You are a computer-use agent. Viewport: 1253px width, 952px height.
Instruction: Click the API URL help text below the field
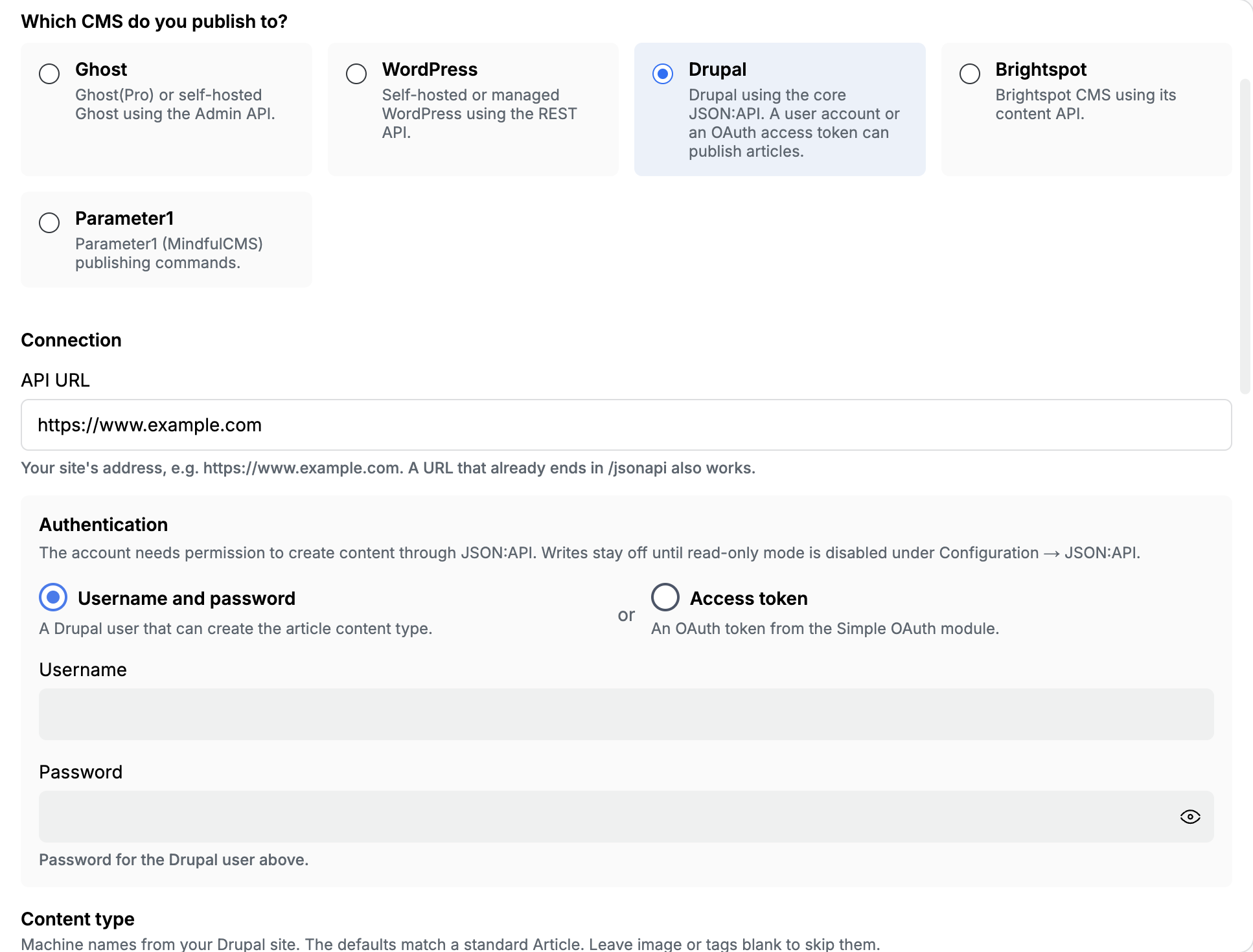click(388, 468)
